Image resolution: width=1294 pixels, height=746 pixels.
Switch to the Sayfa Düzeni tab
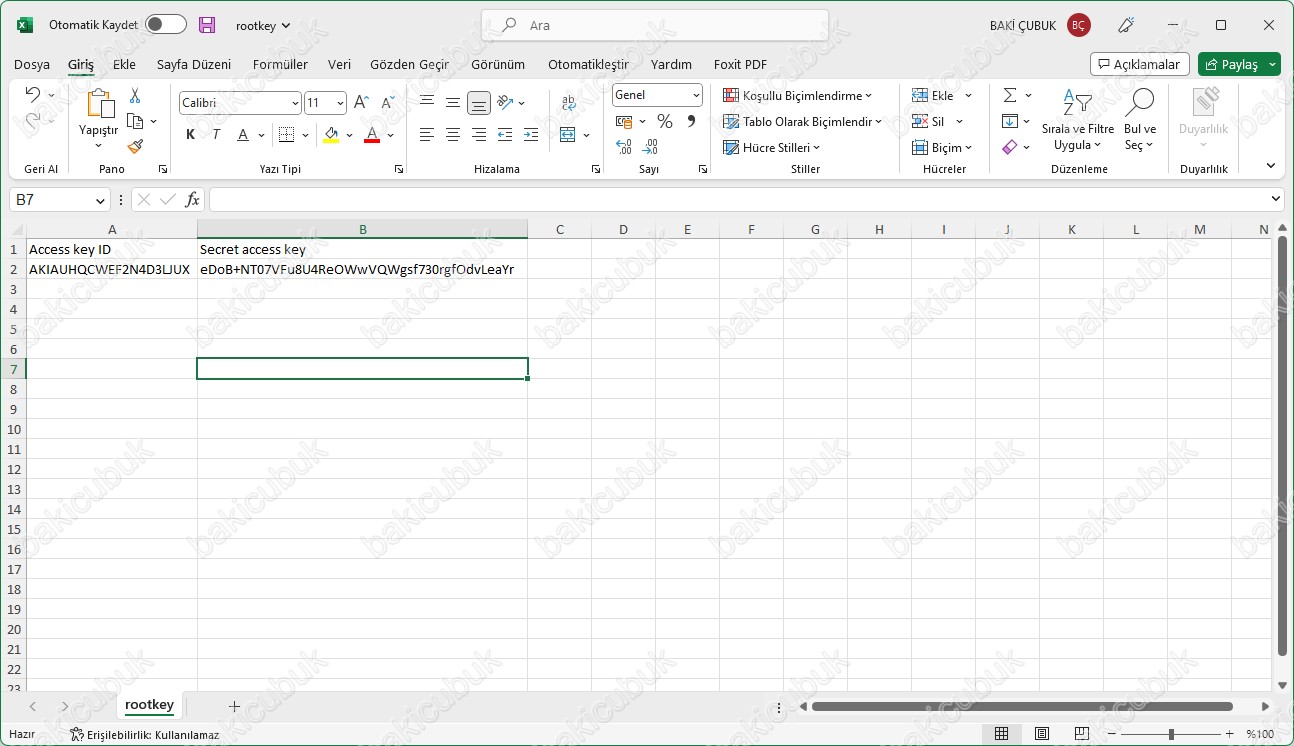[194, 64]
